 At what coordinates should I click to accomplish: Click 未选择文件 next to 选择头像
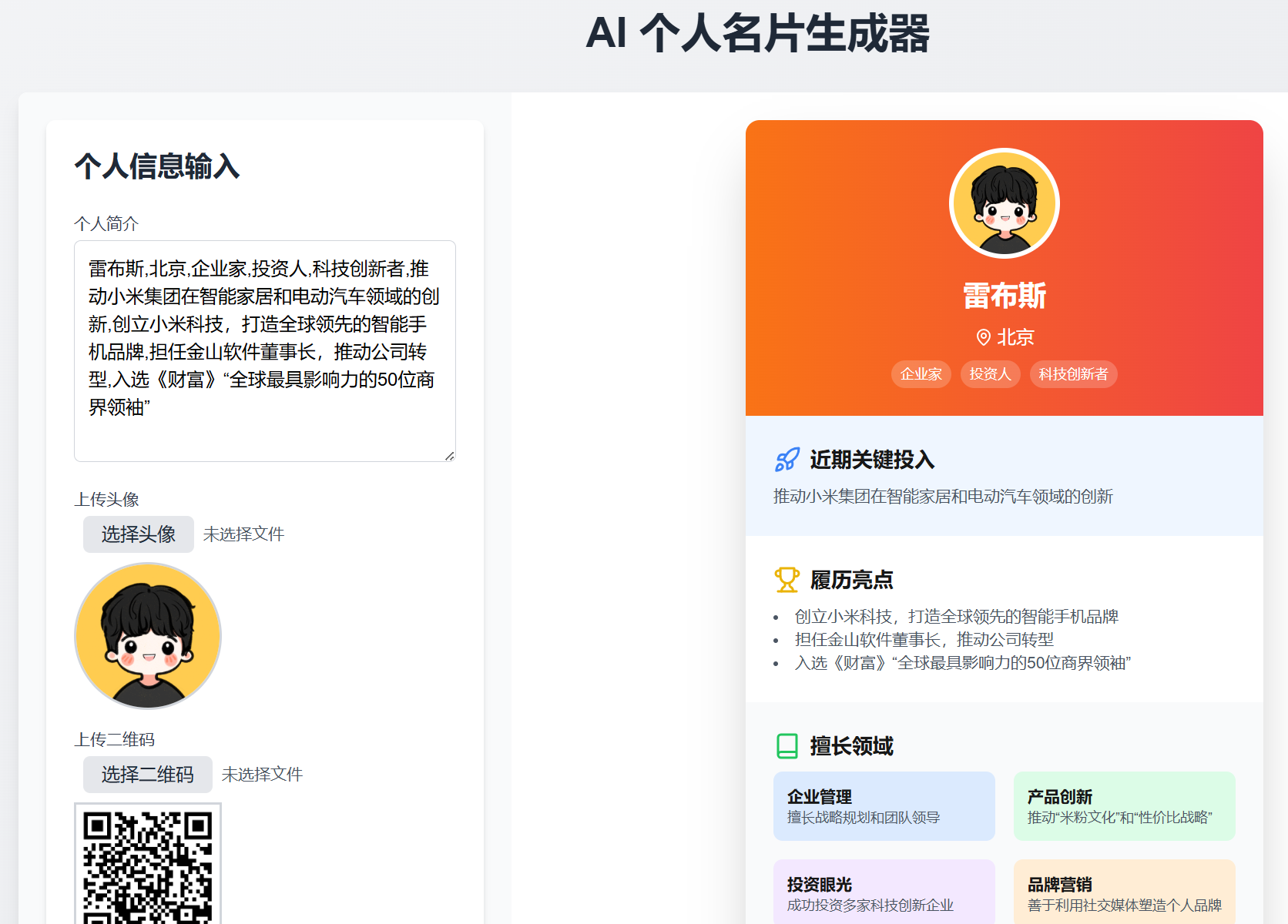[x=243, y=534]
